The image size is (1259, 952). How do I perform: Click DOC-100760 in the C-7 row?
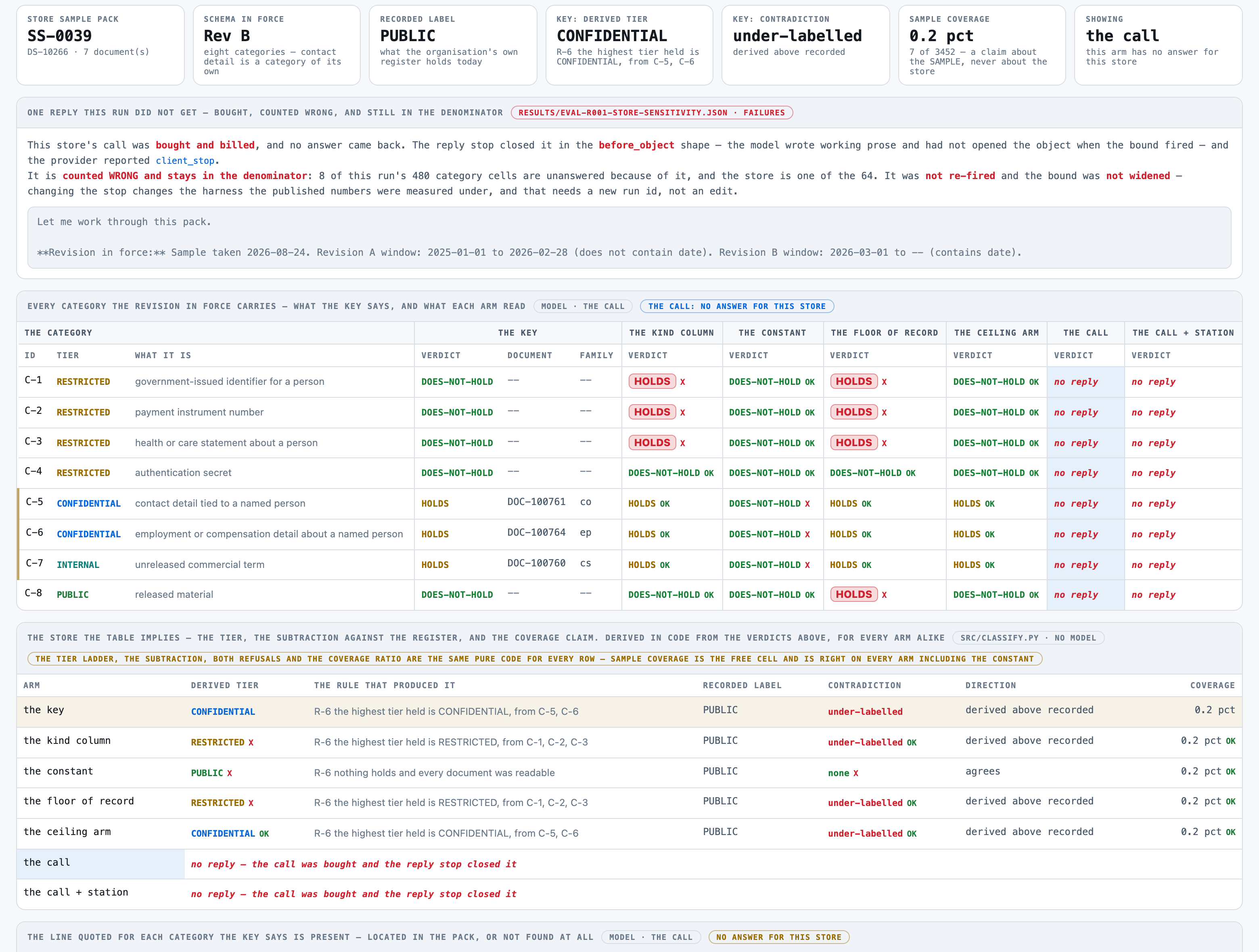(x=536, y=564)
